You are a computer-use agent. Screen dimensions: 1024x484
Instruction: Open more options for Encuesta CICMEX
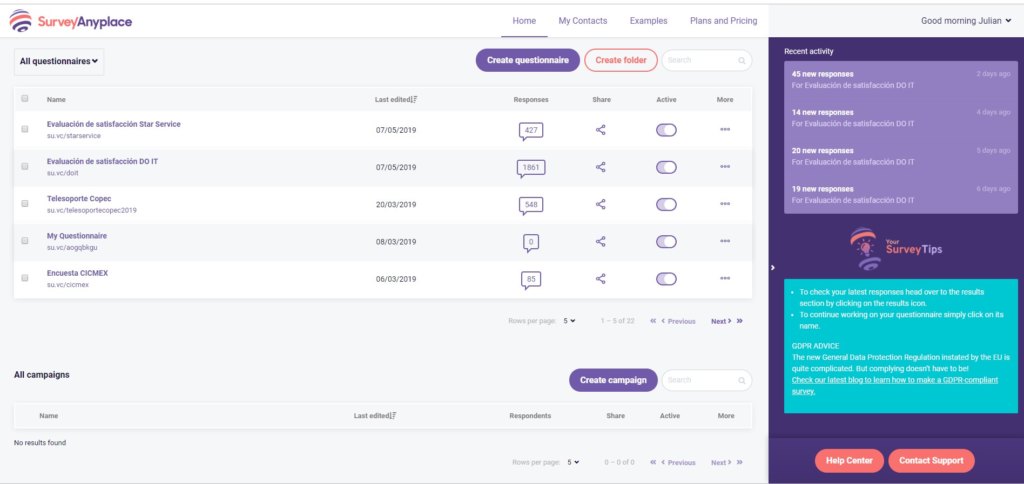[725, 279]
